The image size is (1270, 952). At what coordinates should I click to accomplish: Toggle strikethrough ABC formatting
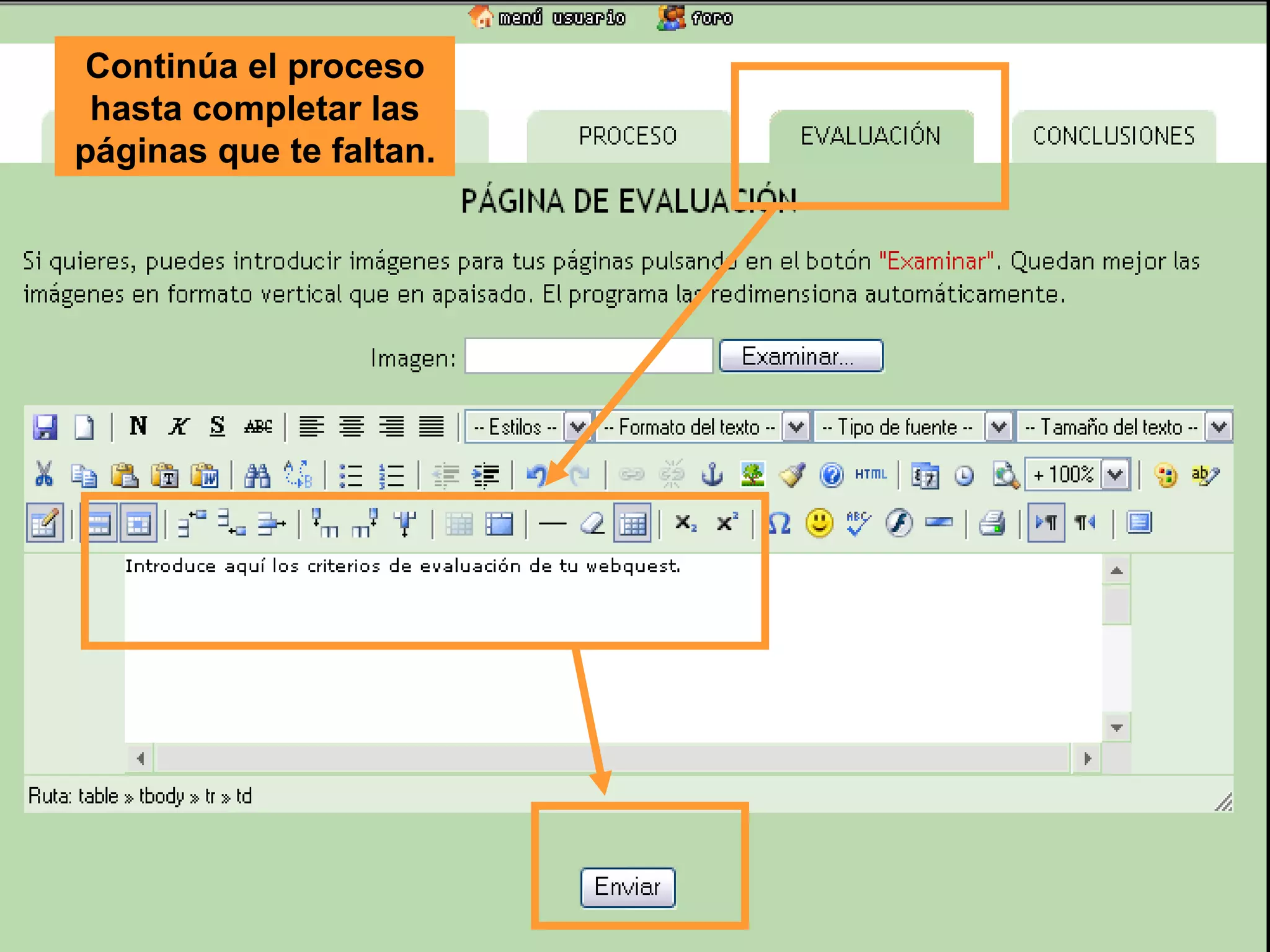point(258,426)
